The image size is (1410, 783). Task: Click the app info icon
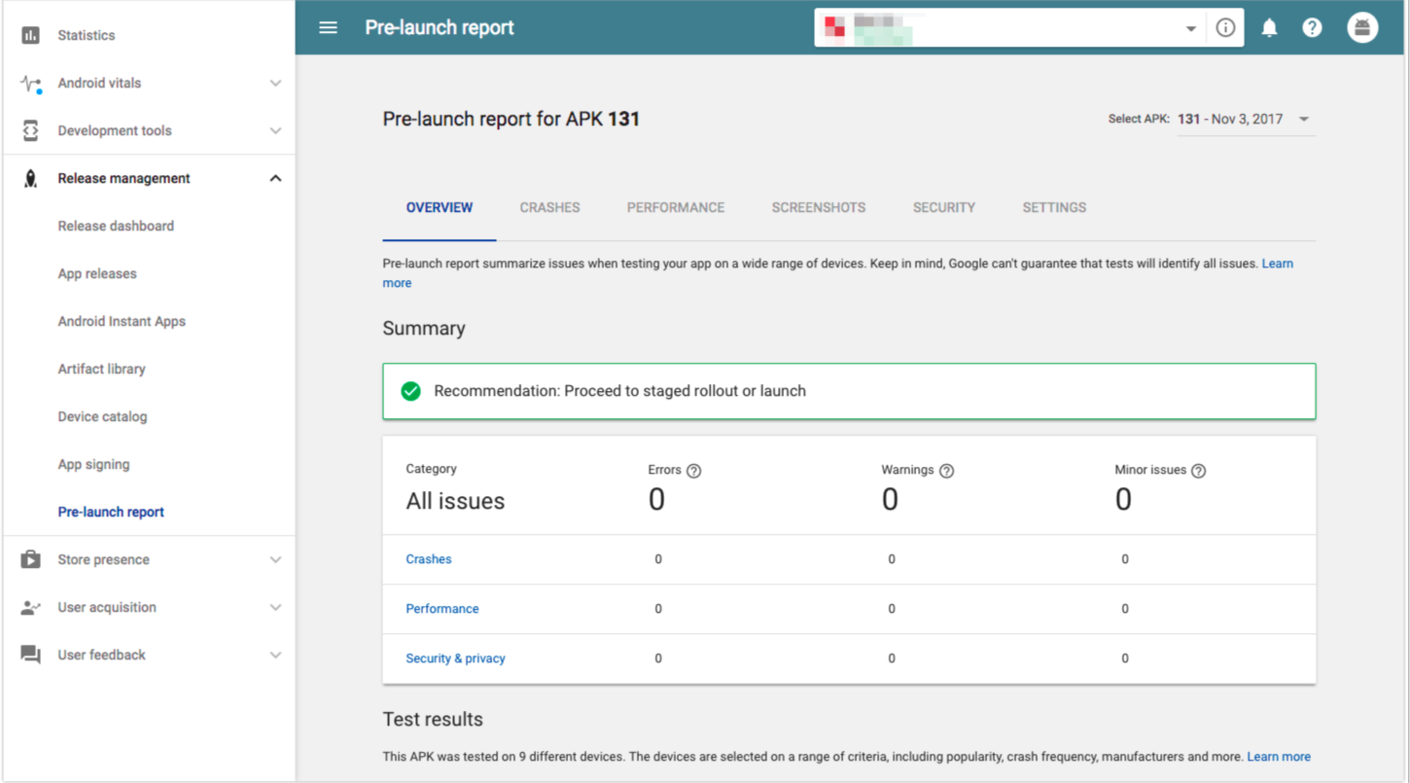pos(1225,28)
